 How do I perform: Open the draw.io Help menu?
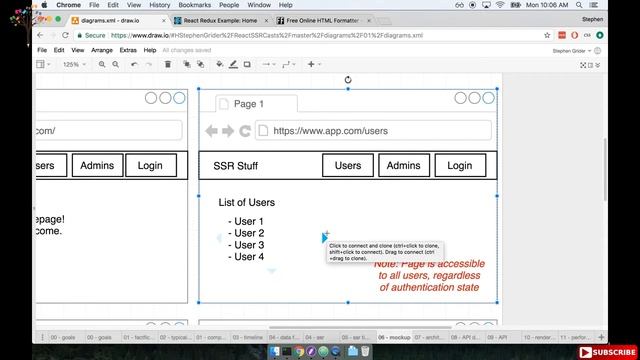click(150, 50)
